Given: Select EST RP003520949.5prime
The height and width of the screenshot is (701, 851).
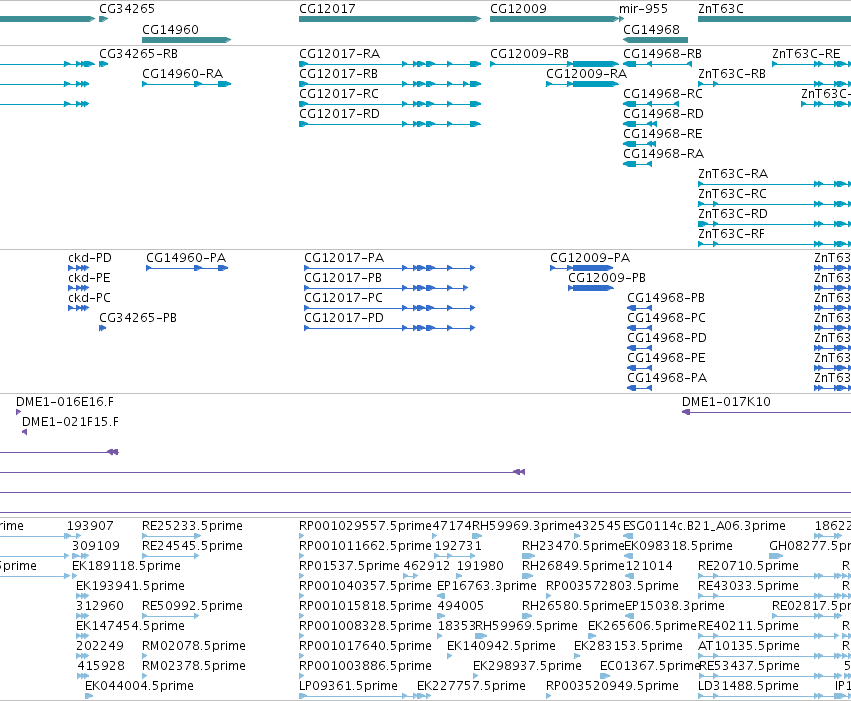Looking at the screenshot, I should 612,686.
